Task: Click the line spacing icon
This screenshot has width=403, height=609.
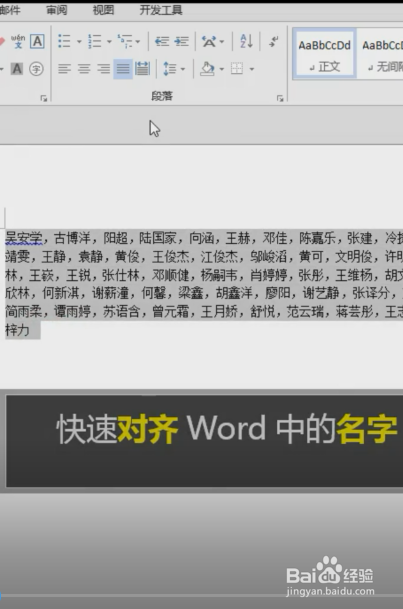Action: (x=169, y=69)
